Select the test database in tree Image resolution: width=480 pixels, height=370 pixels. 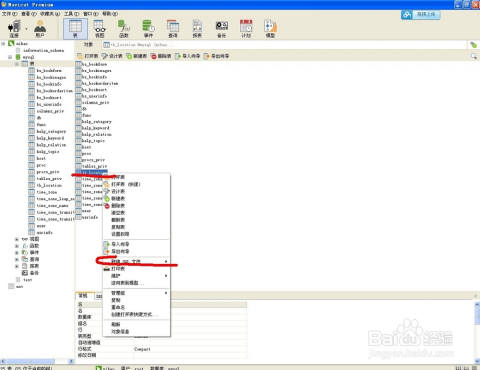pyautogui.click(x=28, y=280)
